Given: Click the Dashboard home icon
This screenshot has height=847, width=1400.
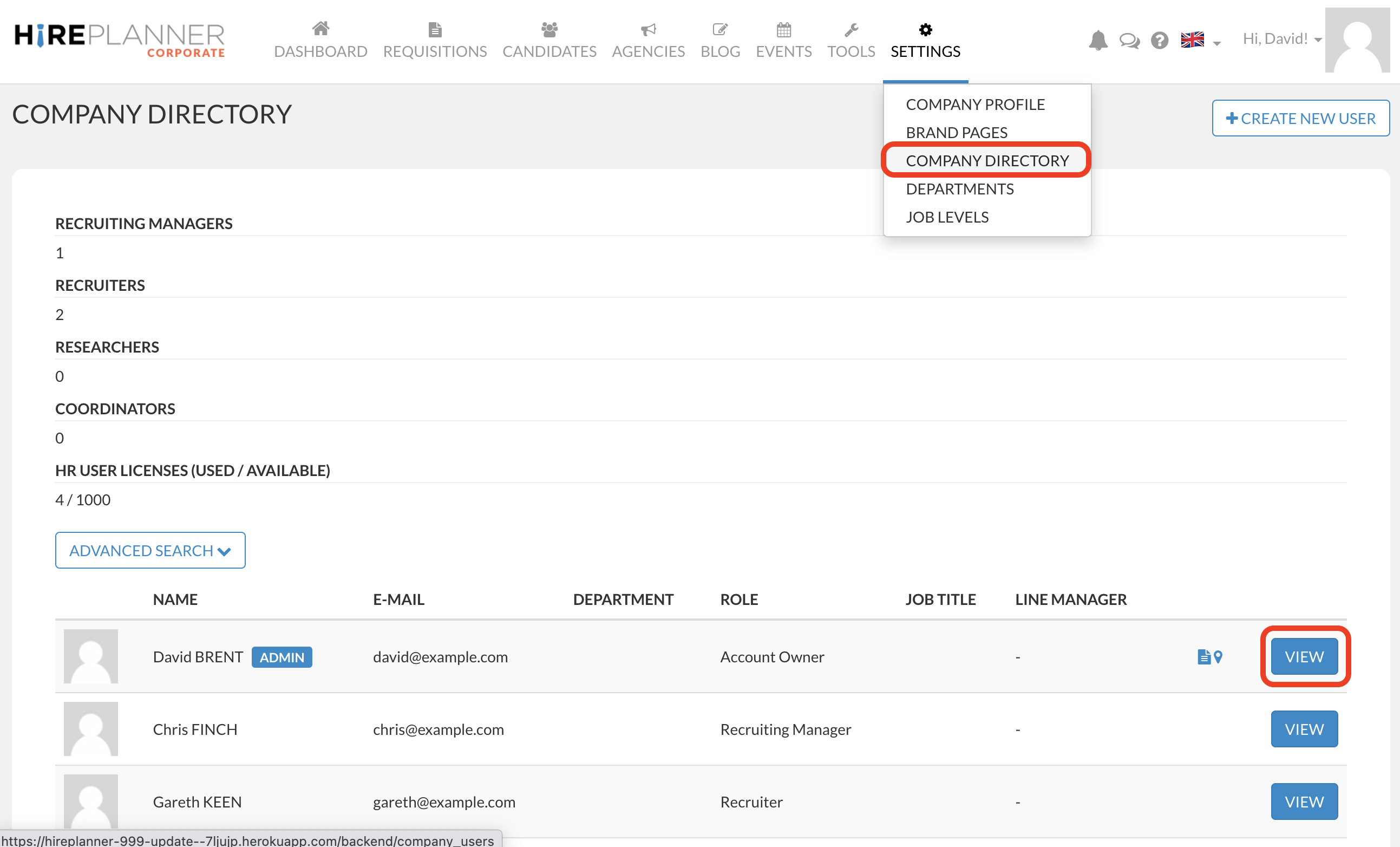Looking at the screenshot, I should tap(320, 28).
